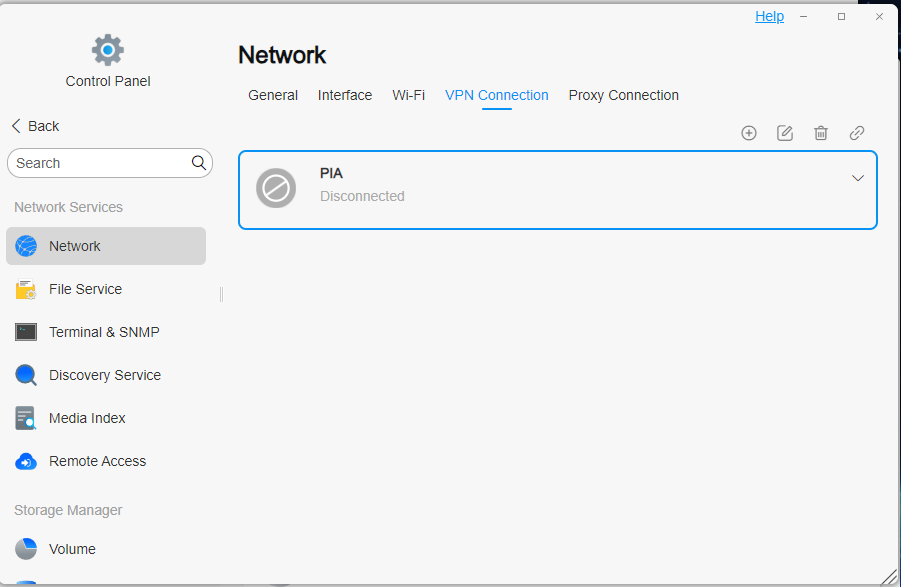
Task: Click the sidebar splitter handle
Action: tap(221, 294)
